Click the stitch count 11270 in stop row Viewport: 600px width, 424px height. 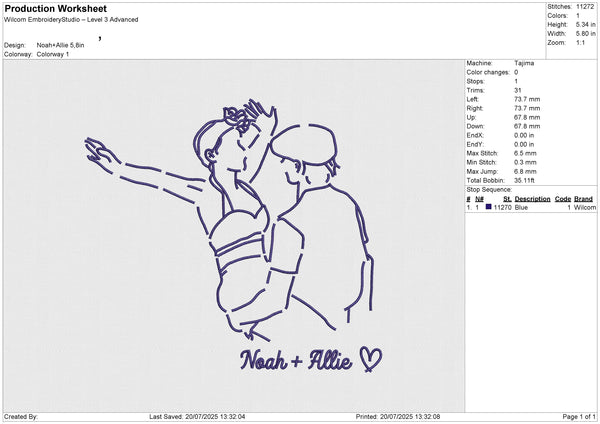pyautogui.click(x=502, y=207)
